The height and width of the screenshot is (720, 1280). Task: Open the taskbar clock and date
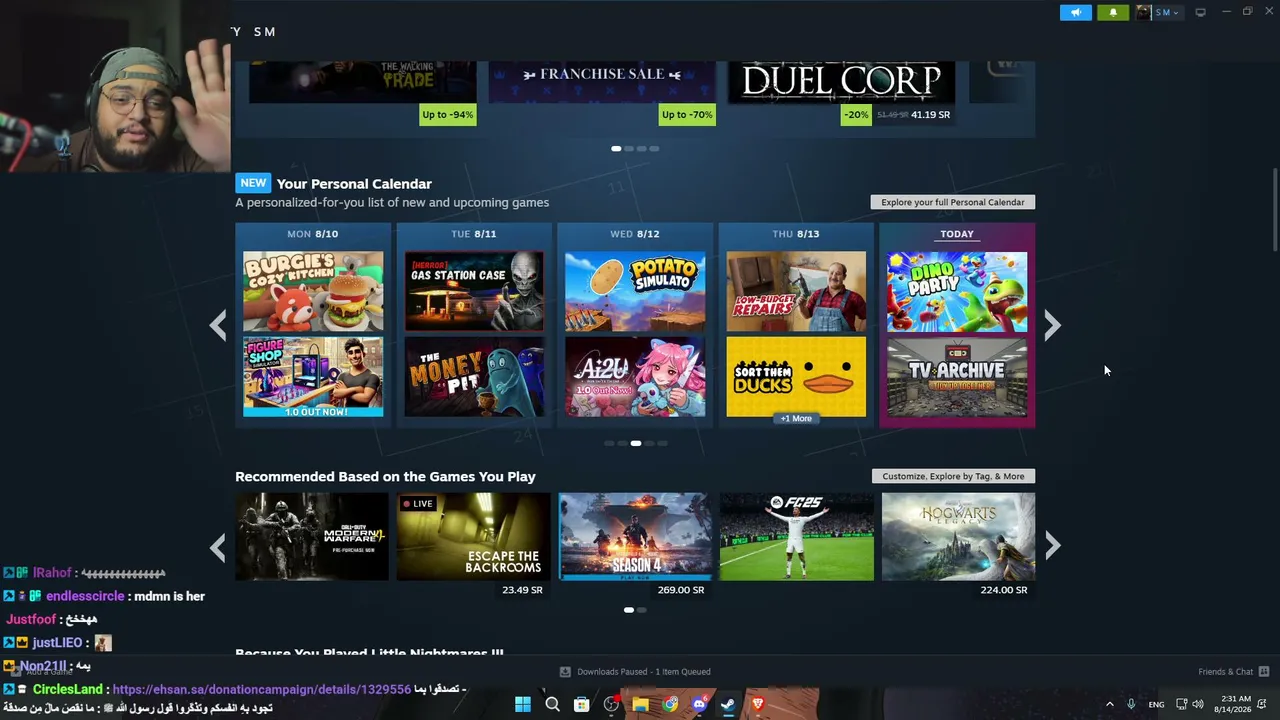[1235, 704]
